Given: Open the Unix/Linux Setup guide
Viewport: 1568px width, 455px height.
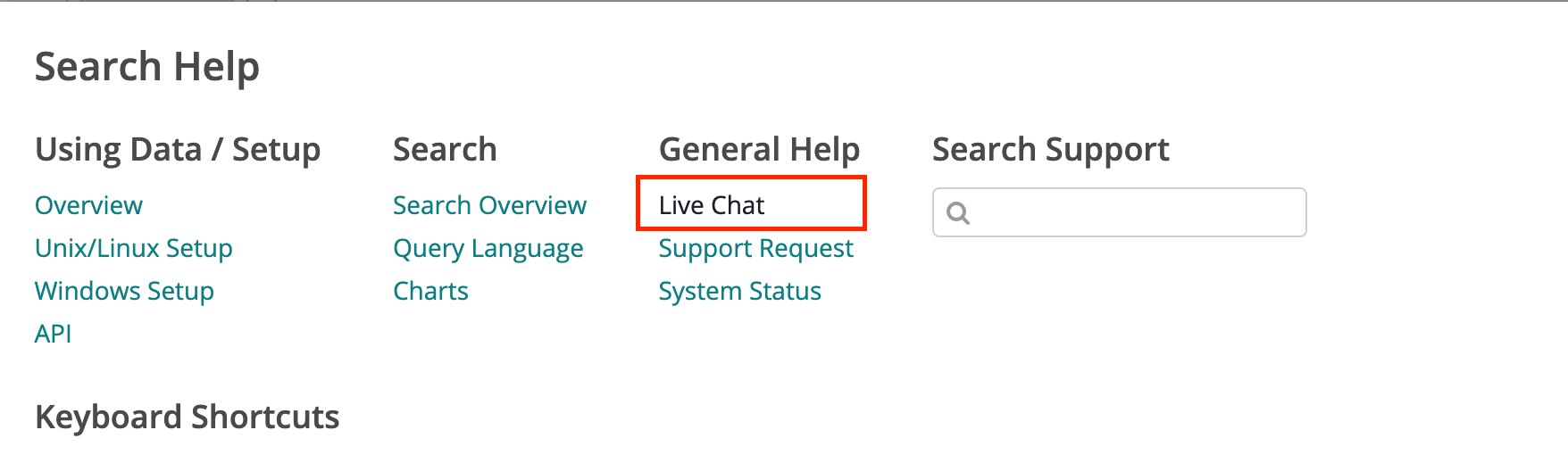Looking at the screenshot, I should 134,249.
